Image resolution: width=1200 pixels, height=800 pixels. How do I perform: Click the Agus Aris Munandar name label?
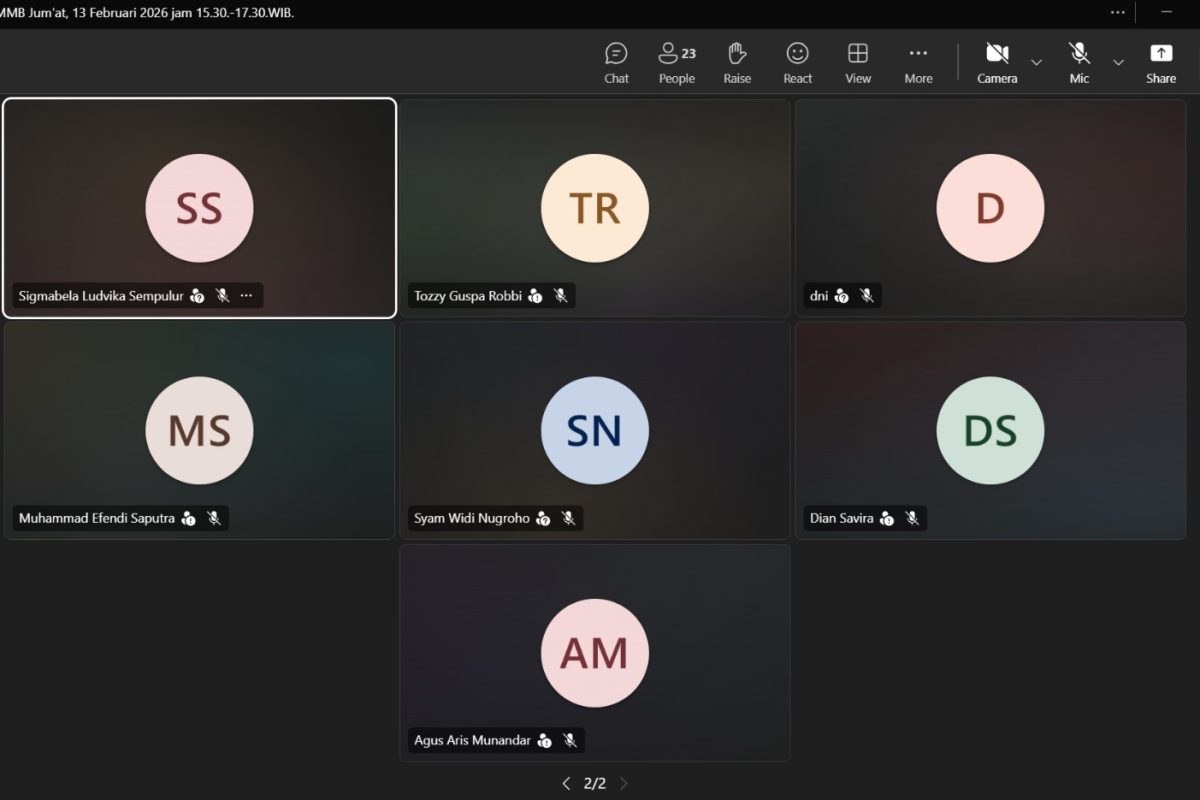pos(472,741)
